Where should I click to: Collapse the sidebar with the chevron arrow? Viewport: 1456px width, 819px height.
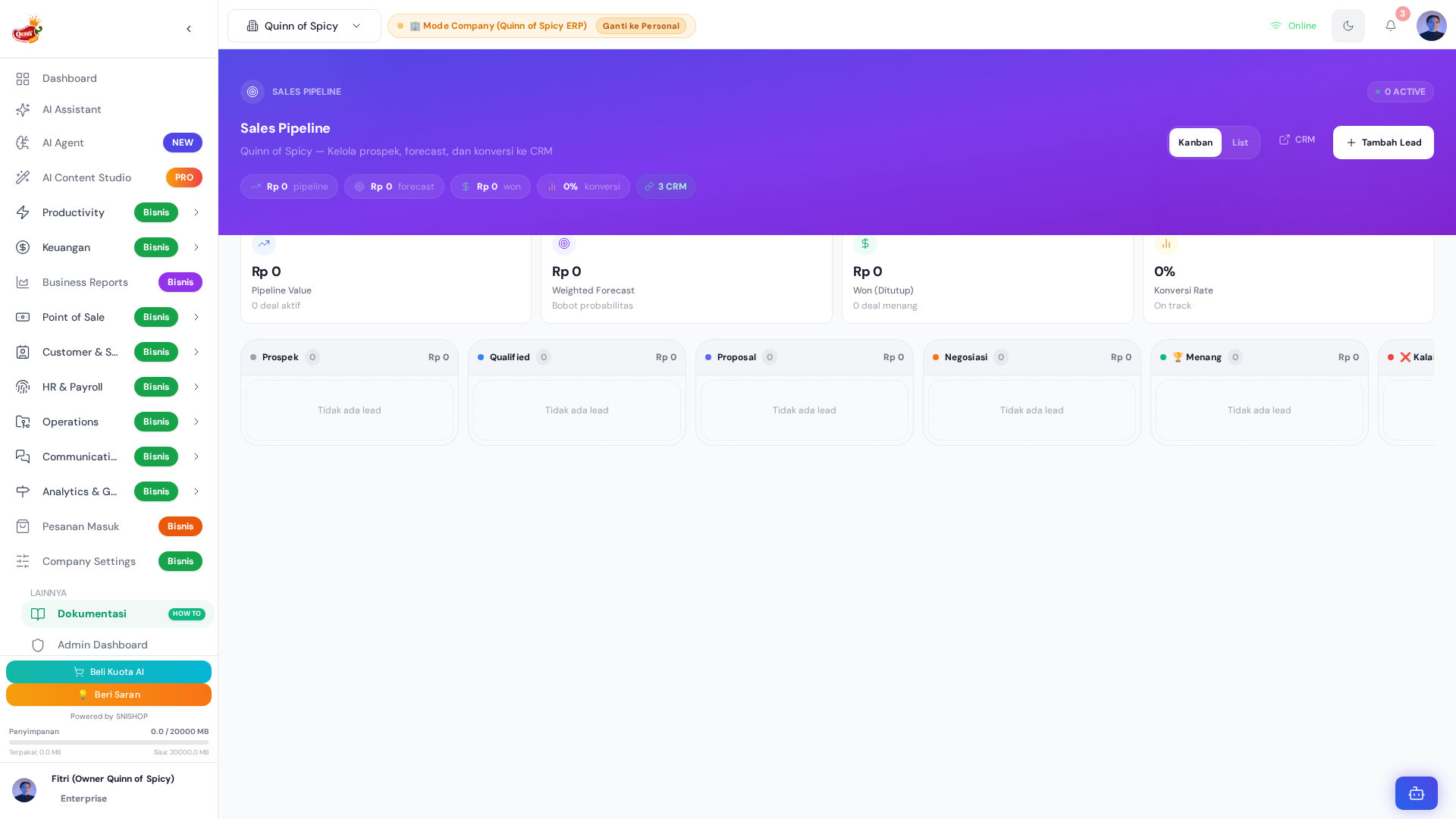pyautogui.click(x=189, y=29)
